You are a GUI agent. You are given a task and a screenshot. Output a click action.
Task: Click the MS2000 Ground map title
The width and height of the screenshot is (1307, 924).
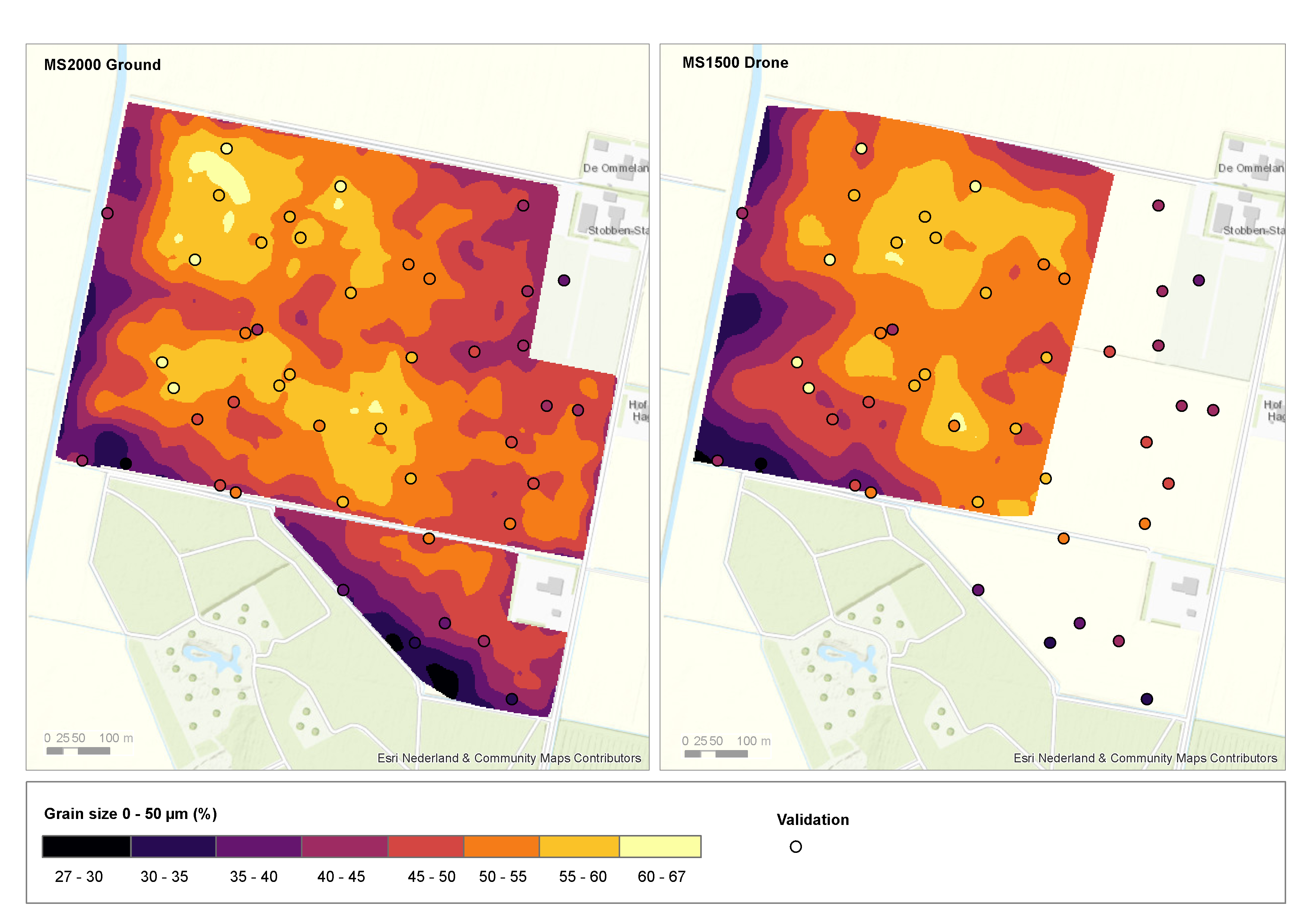point(102,65)
